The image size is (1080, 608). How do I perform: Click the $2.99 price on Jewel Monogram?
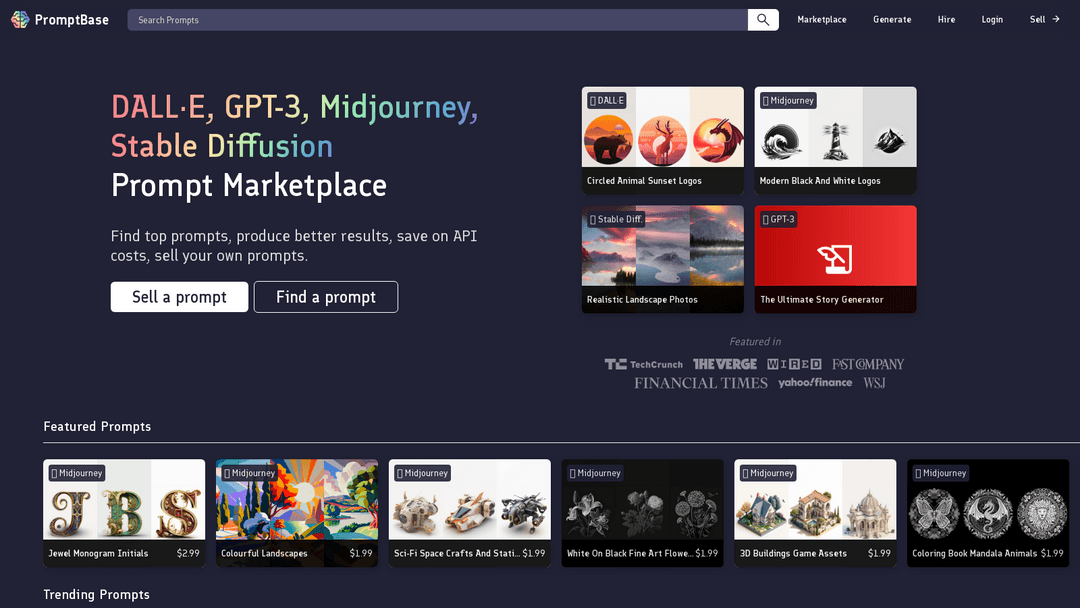tap(188, 553)
